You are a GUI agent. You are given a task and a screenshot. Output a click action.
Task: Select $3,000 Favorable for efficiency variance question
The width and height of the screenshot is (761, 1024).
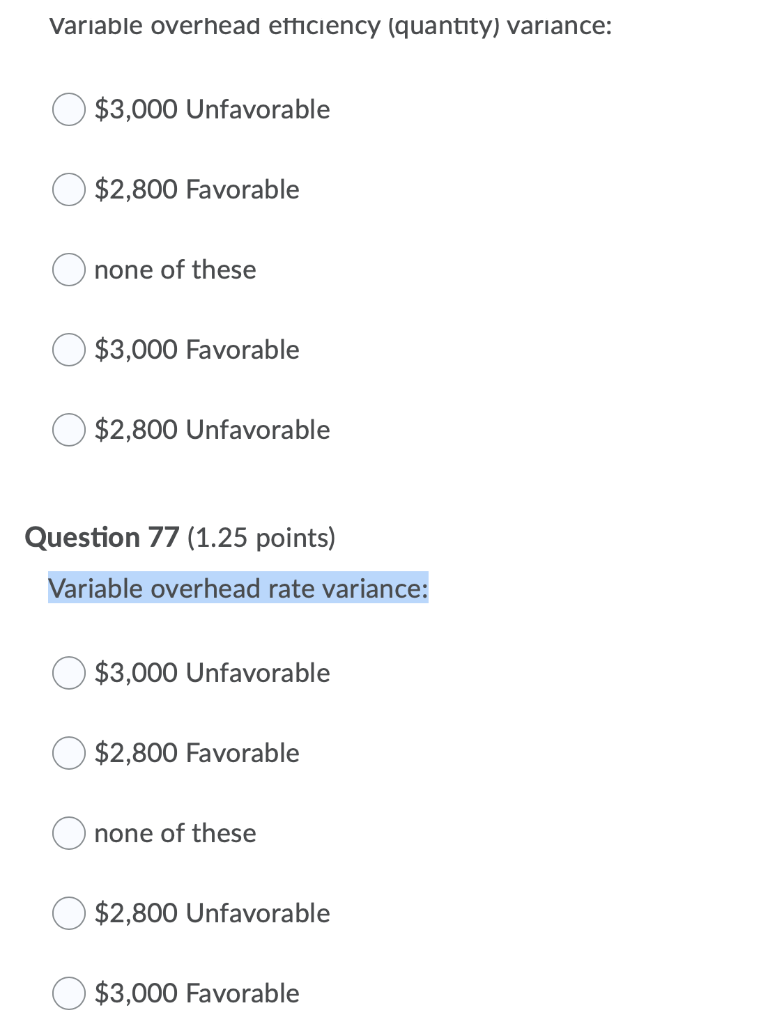click(68, 349)
